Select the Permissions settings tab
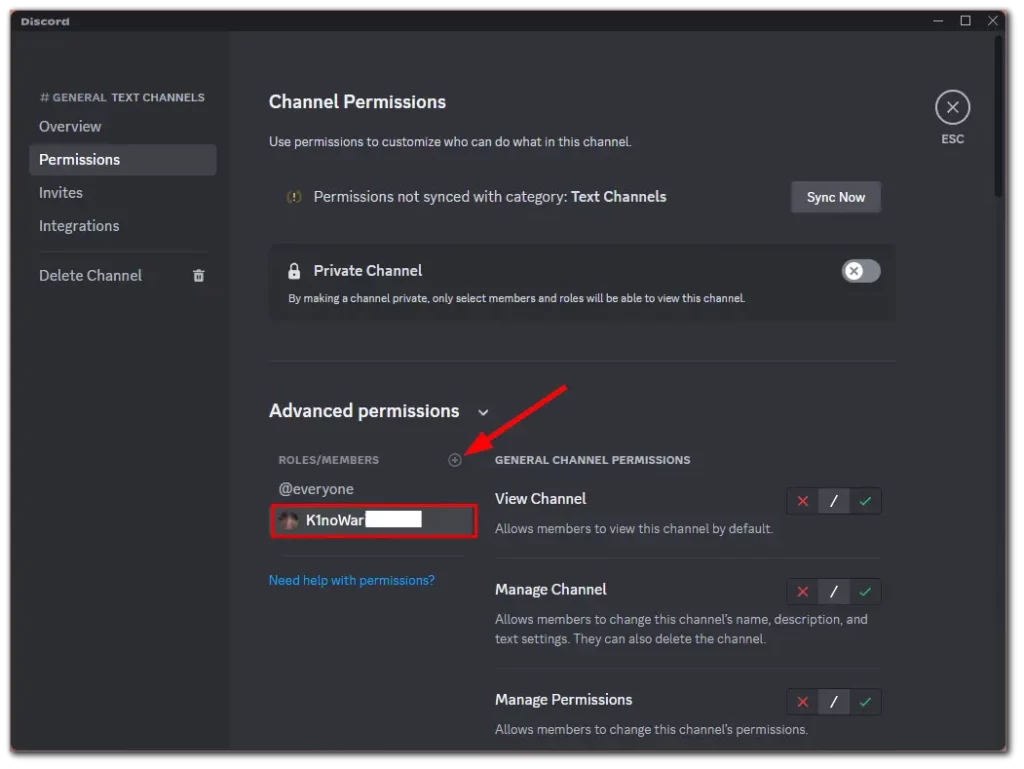The image size is (1024, 769). (123, 160)
